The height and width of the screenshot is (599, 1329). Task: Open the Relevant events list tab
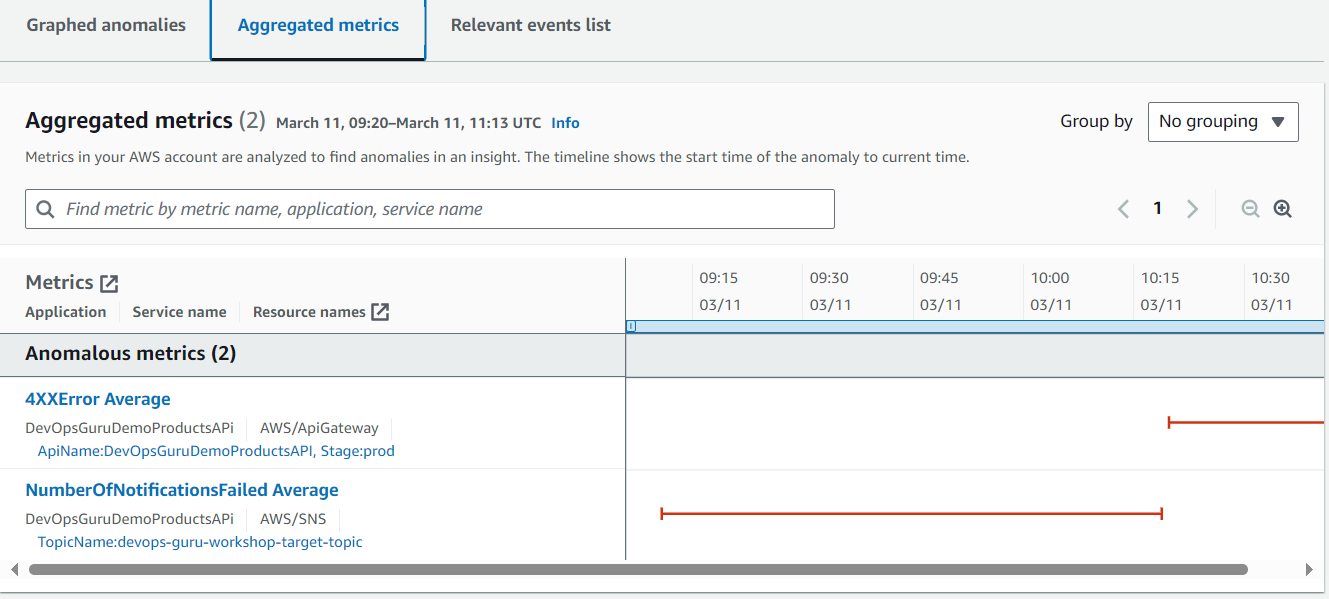(530, 26)
